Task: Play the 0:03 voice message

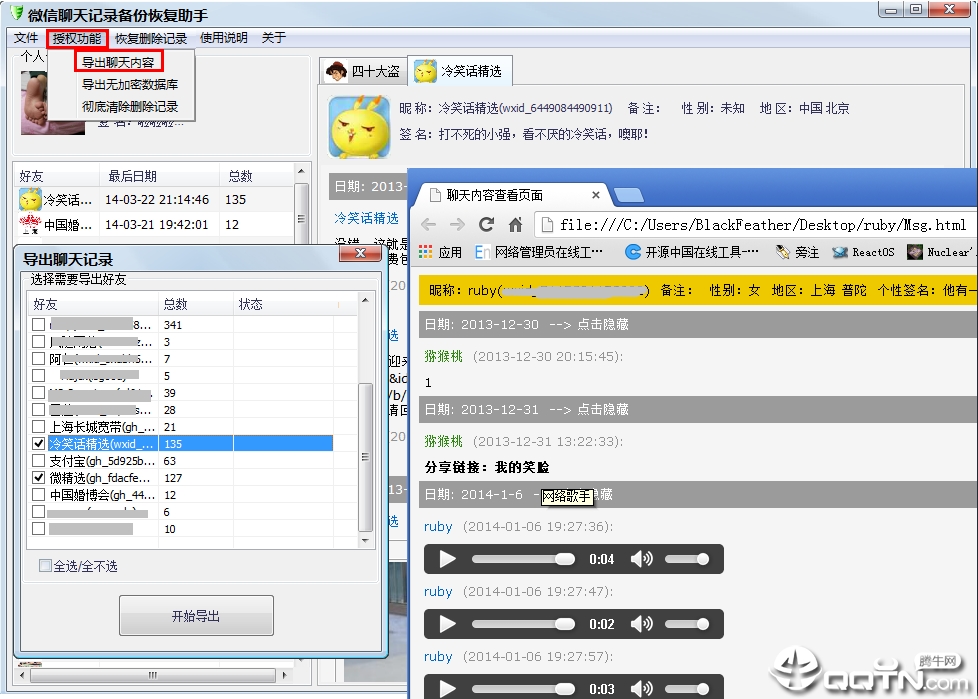Action: tap(447, 689)
